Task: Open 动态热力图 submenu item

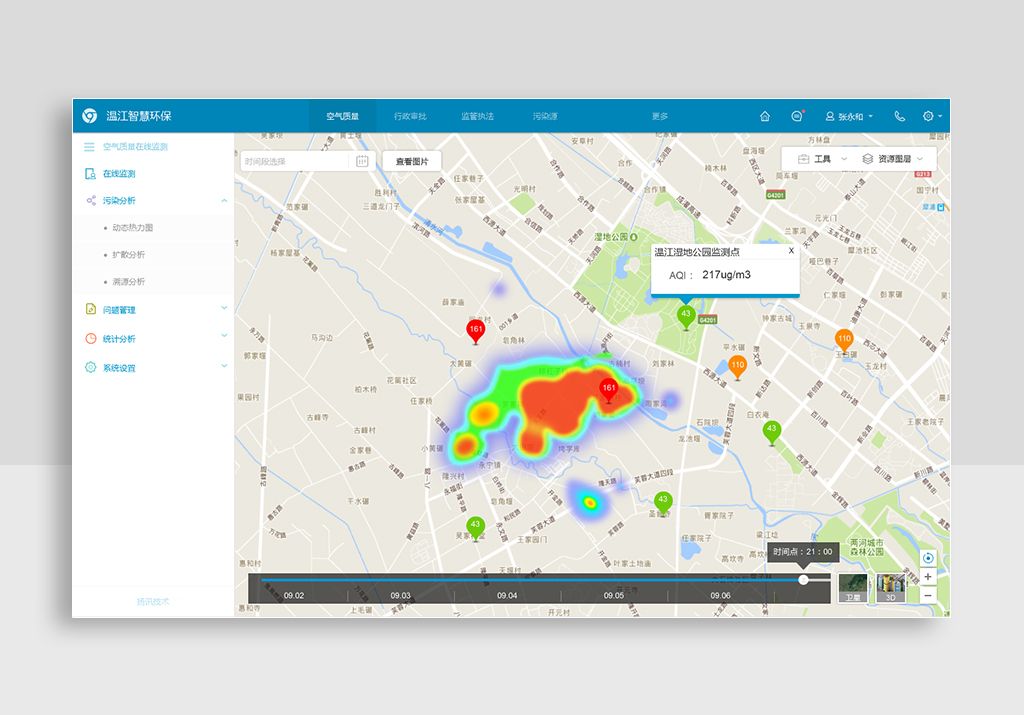Action: pos(133,227)
